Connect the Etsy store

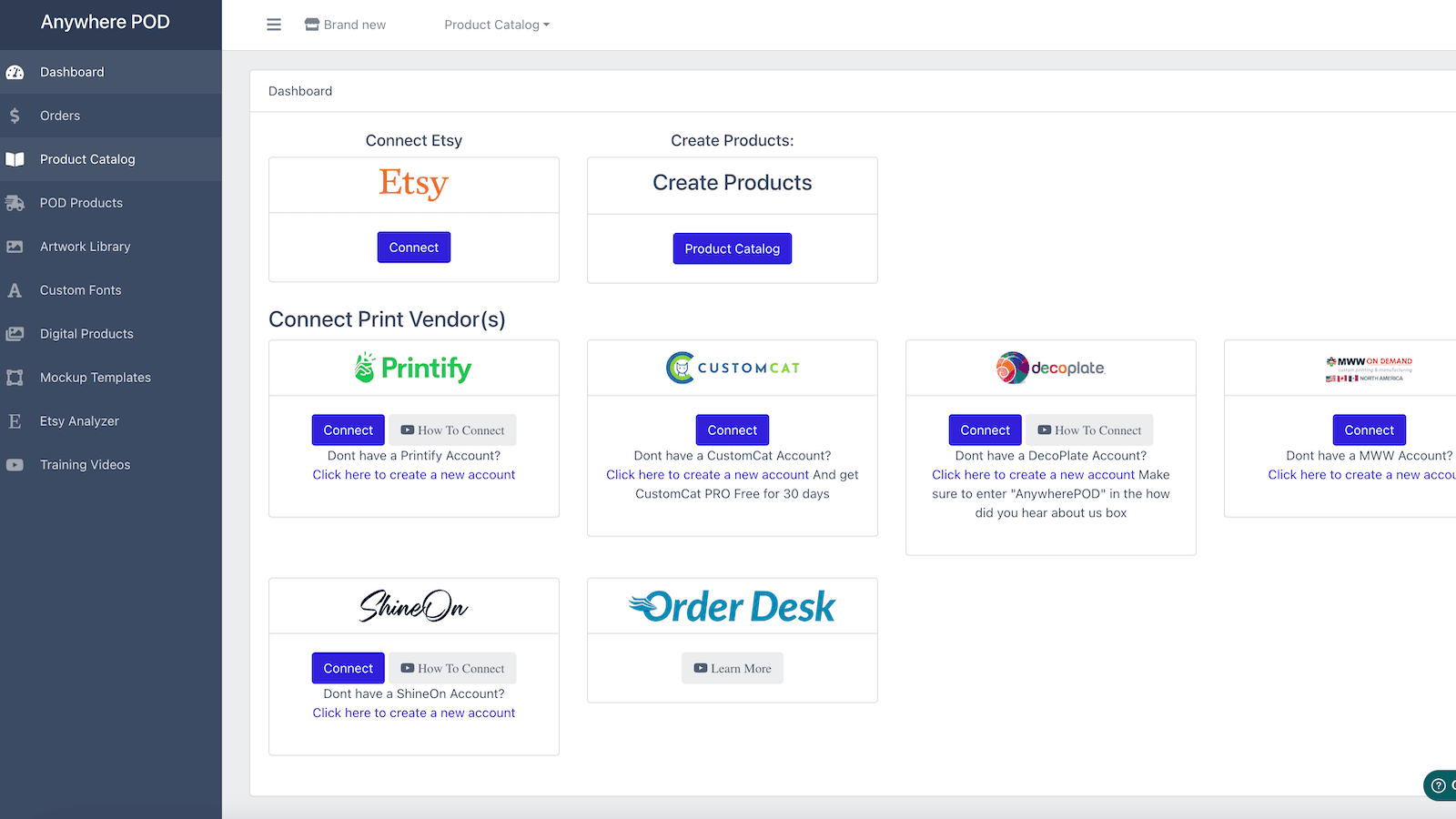coord(413,247)
